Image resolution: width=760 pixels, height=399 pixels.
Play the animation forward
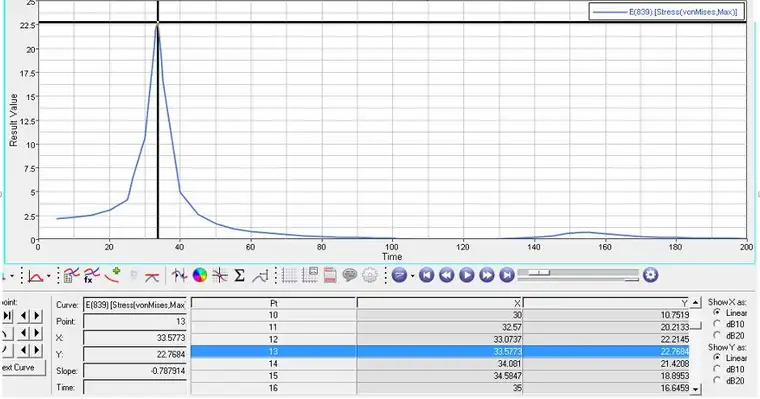click(x=467, y=275)
